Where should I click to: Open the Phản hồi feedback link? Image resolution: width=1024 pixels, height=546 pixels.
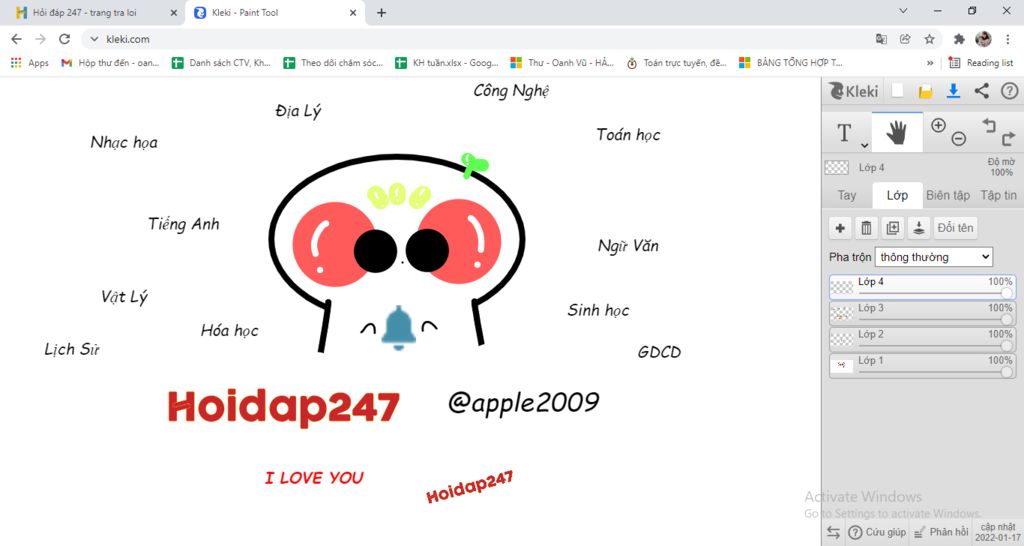tap(941, 532)
